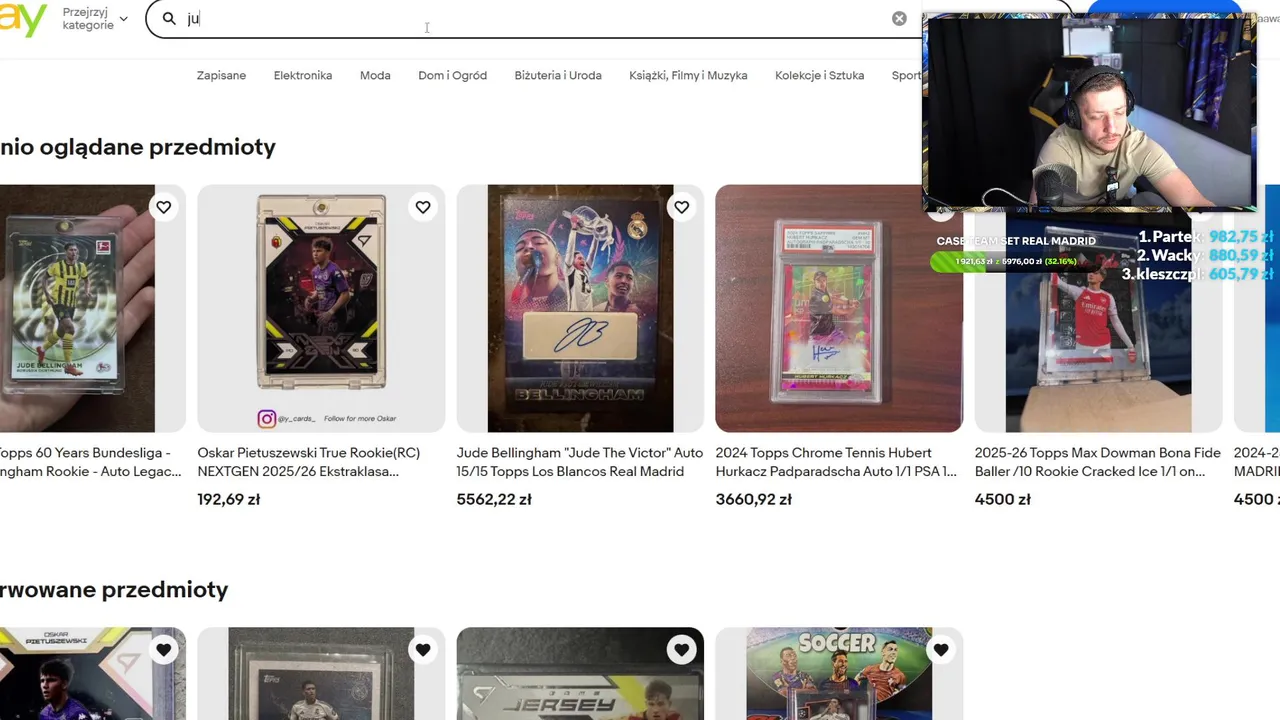
Task: Open the Bellingham autograph card thumbnail
Action: click(580, 308)
